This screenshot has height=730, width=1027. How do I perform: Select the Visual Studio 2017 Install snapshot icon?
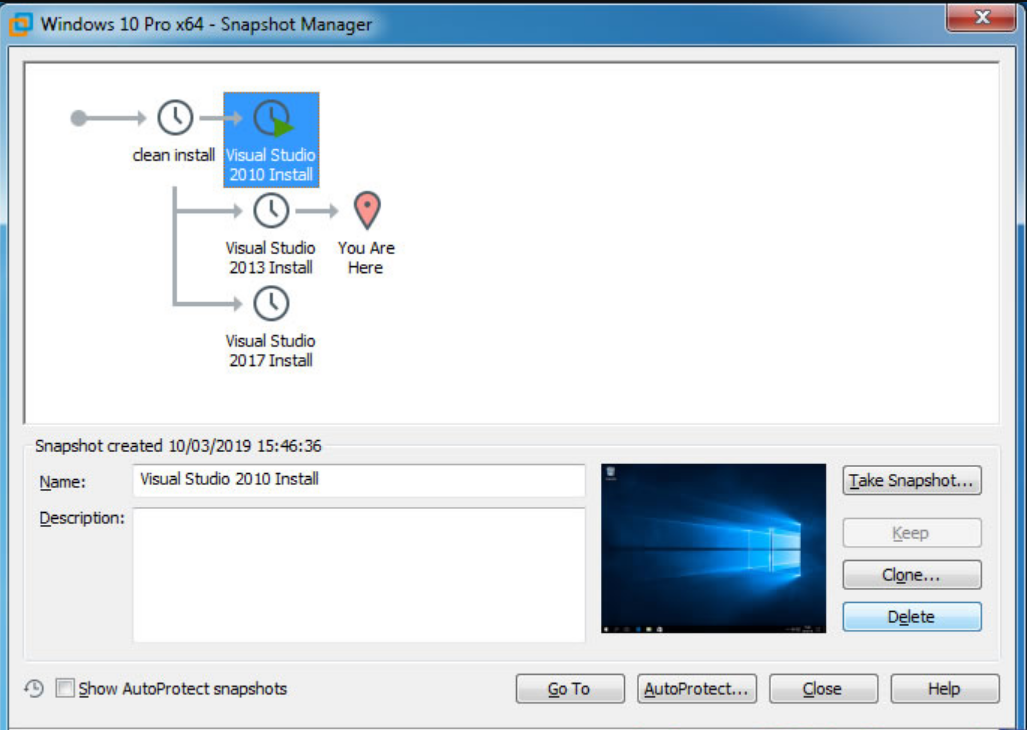[271, 304]
